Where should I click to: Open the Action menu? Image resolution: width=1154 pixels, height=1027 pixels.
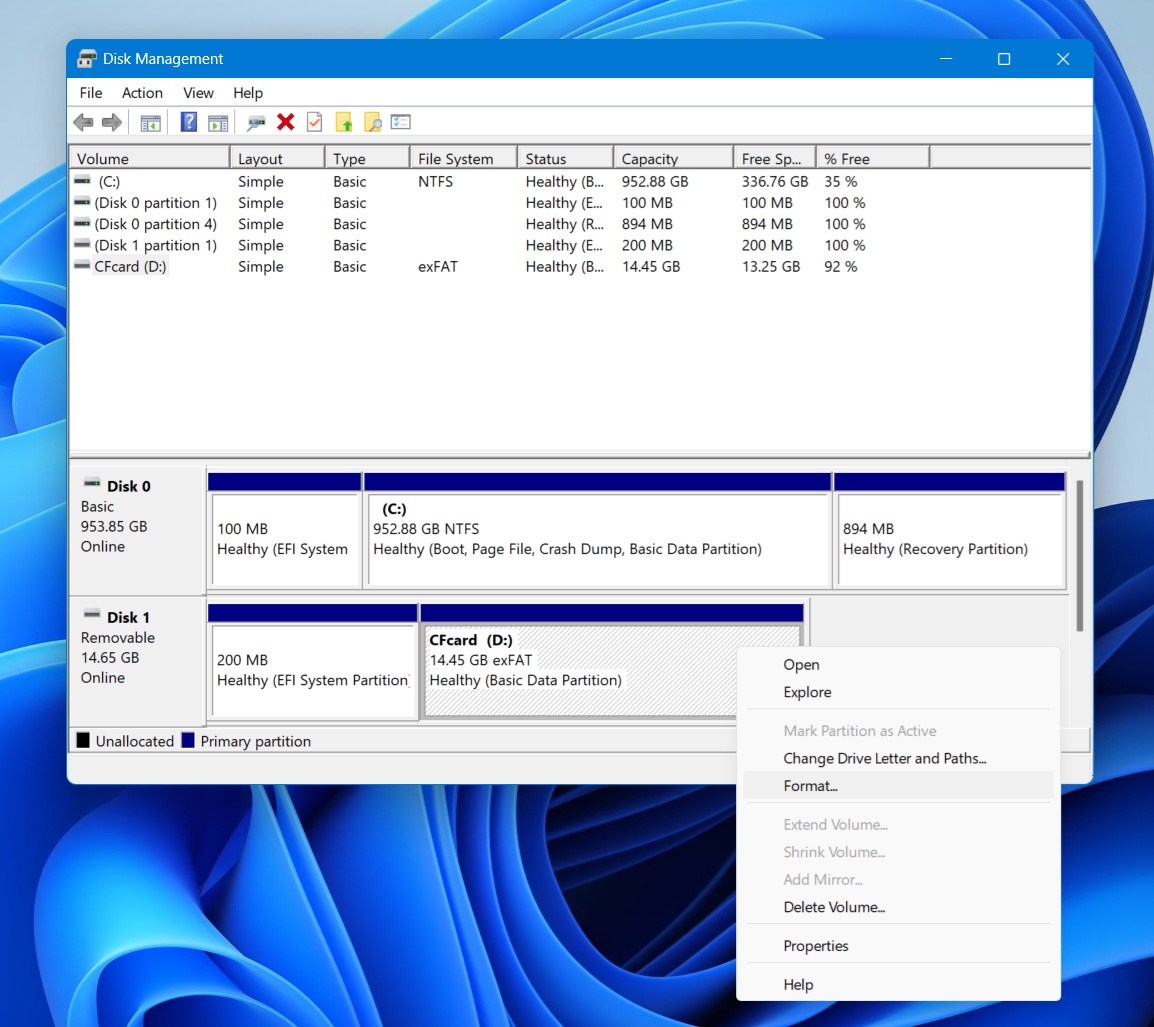pyautogui.click(x=142, y=93)
